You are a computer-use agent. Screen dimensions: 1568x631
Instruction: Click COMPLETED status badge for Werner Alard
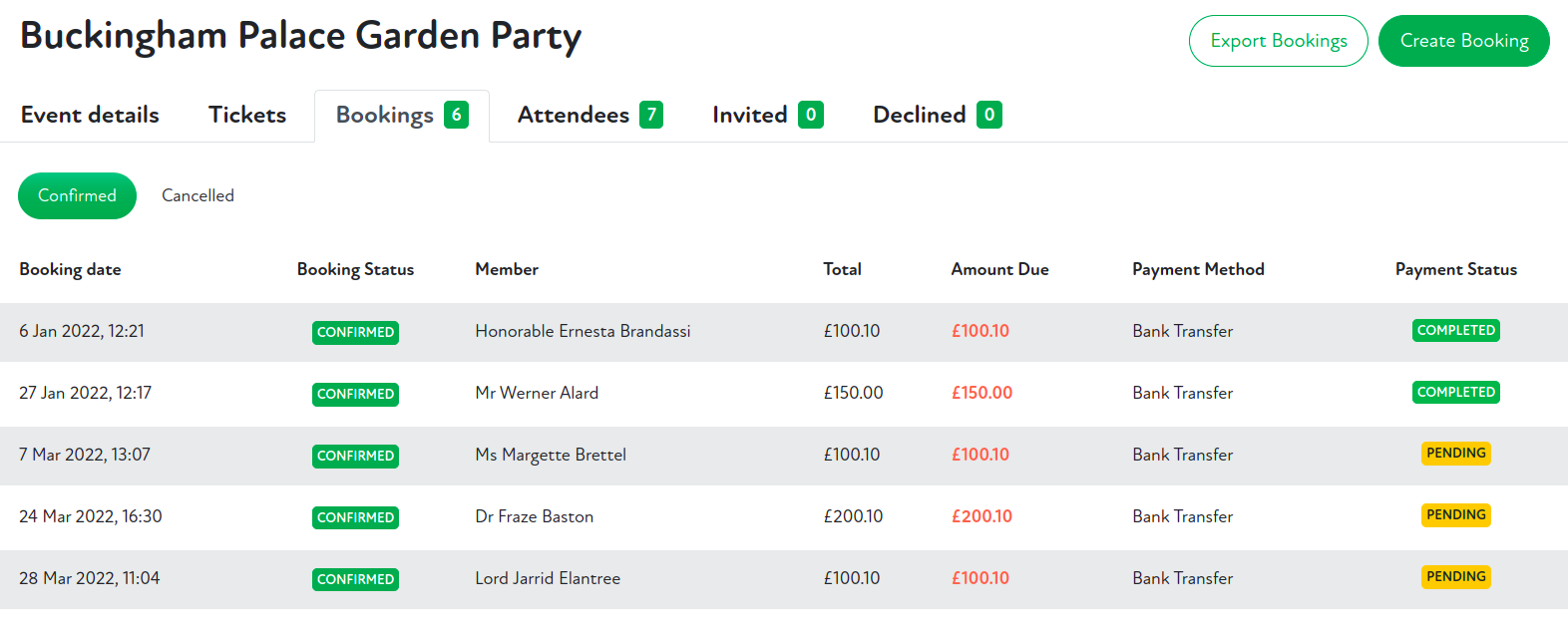(1455, 392)
